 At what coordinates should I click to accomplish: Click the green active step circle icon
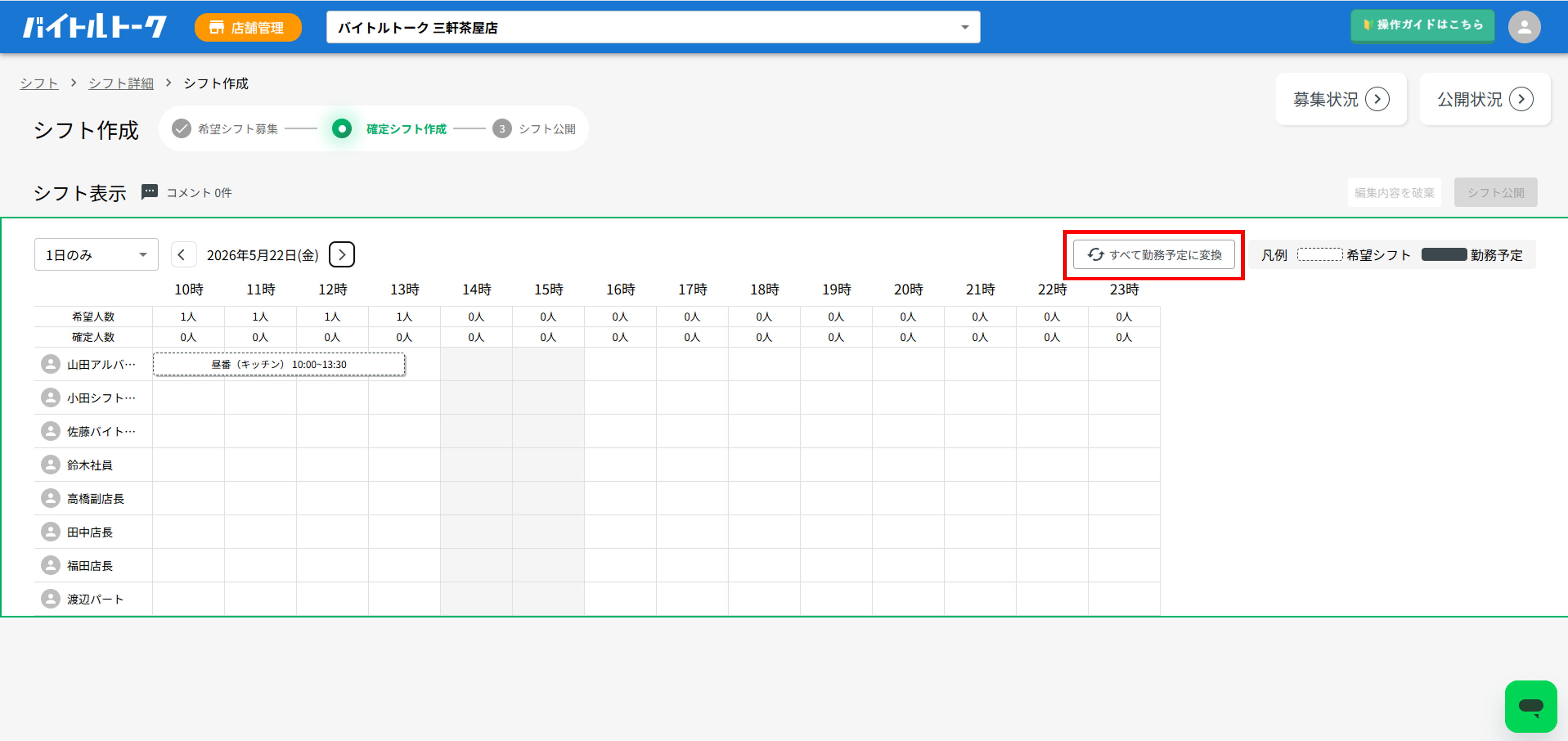342,129
